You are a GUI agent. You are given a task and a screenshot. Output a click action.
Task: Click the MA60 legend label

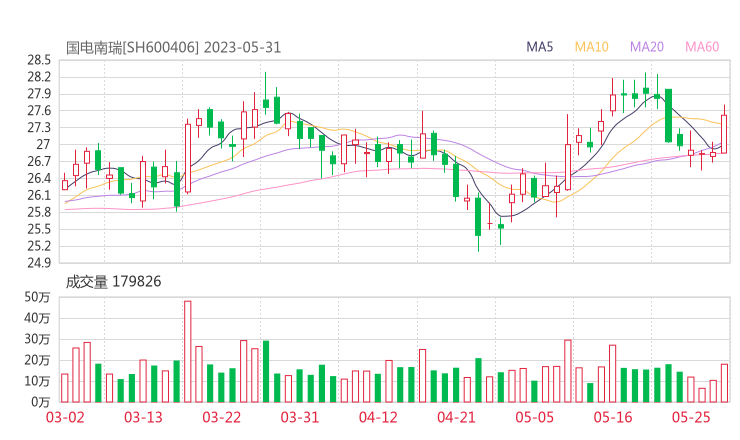pos(702,47)
